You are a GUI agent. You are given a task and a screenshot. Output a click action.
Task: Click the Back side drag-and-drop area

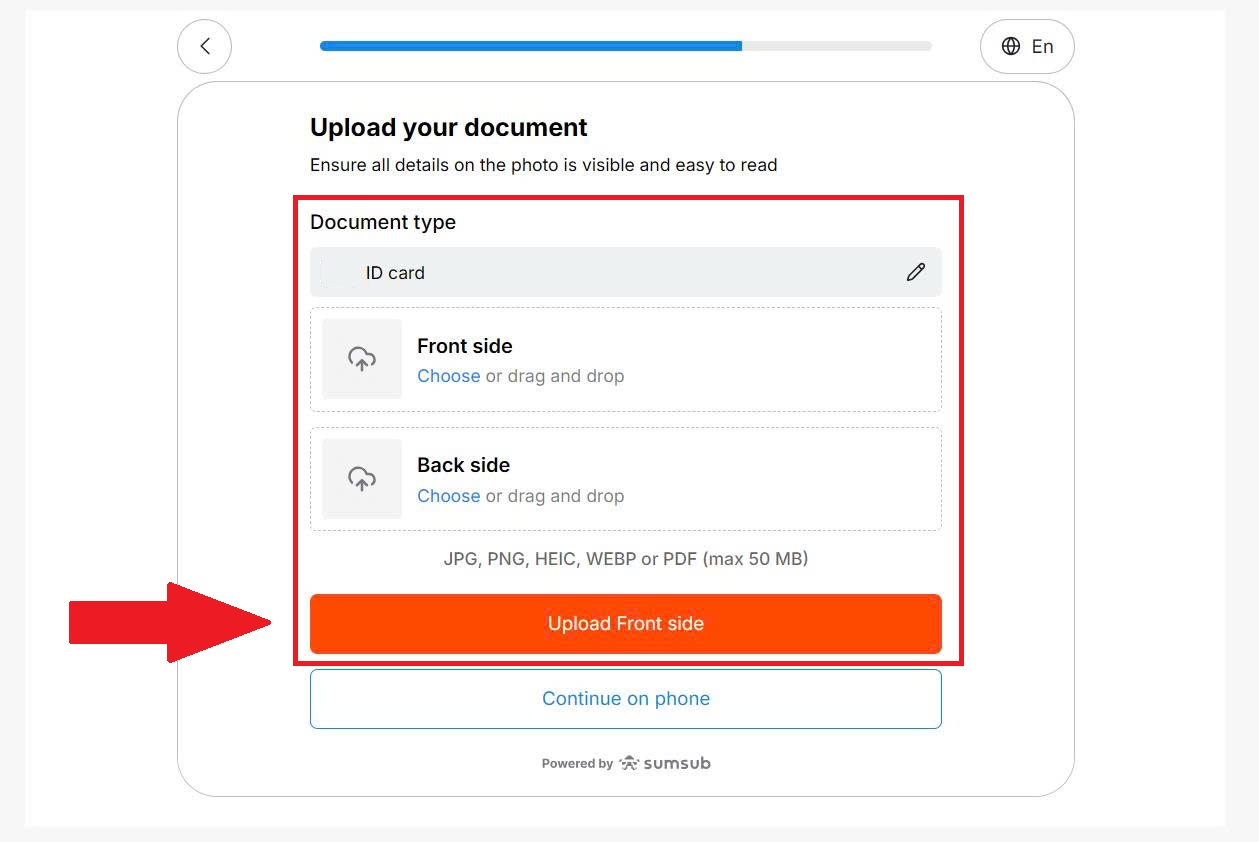626,478
